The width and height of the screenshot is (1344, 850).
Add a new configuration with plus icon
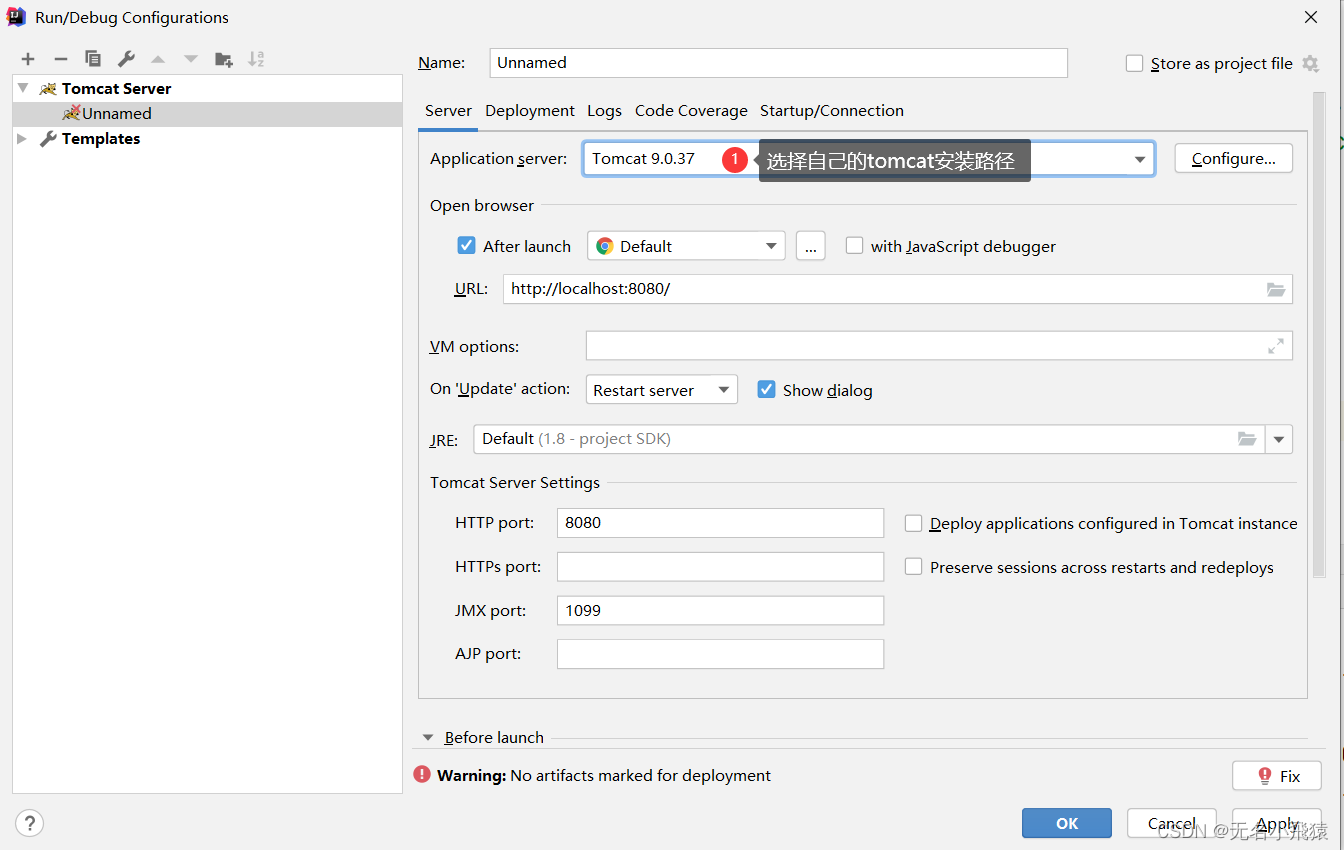[28, 59]
